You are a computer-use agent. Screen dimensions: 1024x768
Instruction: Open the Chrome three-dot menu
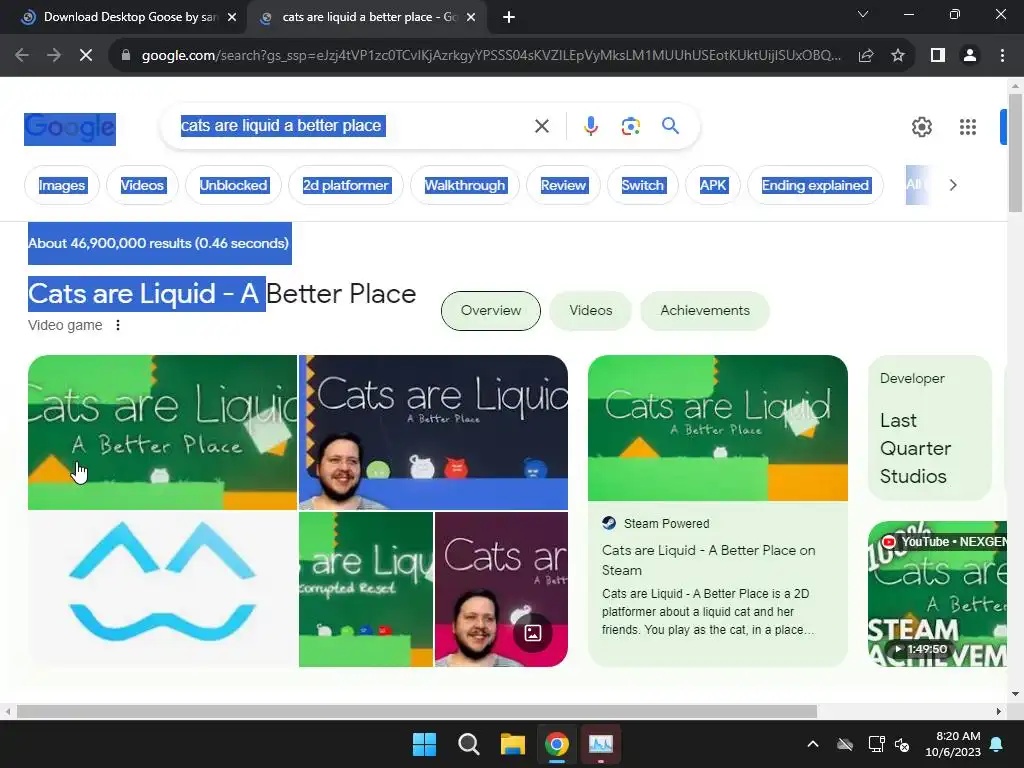click(x=1002, y=56)
